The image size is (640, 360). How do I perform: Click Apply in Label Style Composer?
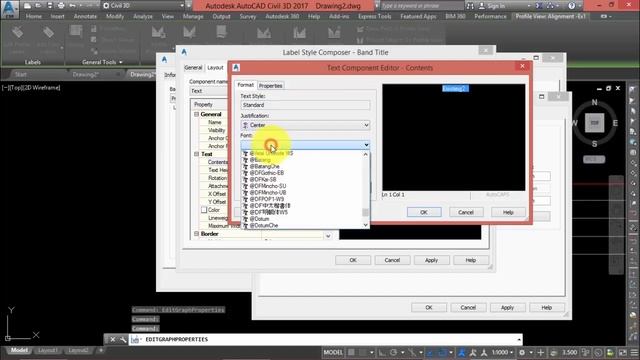tap(431, 260)
